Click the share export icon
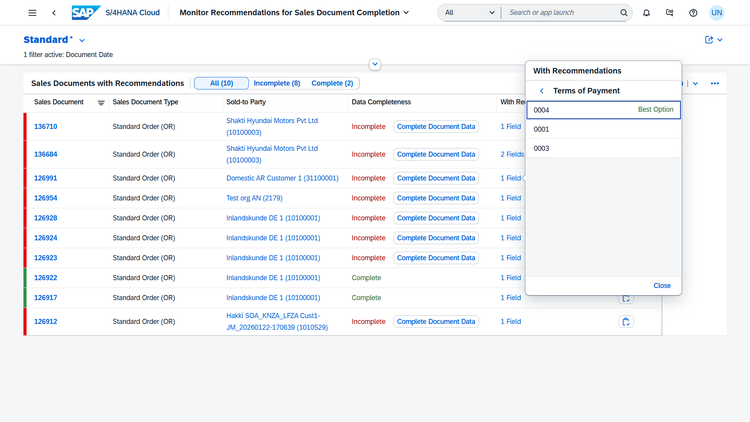The height and width of the screenshot is (422, 750). click(x=709, y=40)
